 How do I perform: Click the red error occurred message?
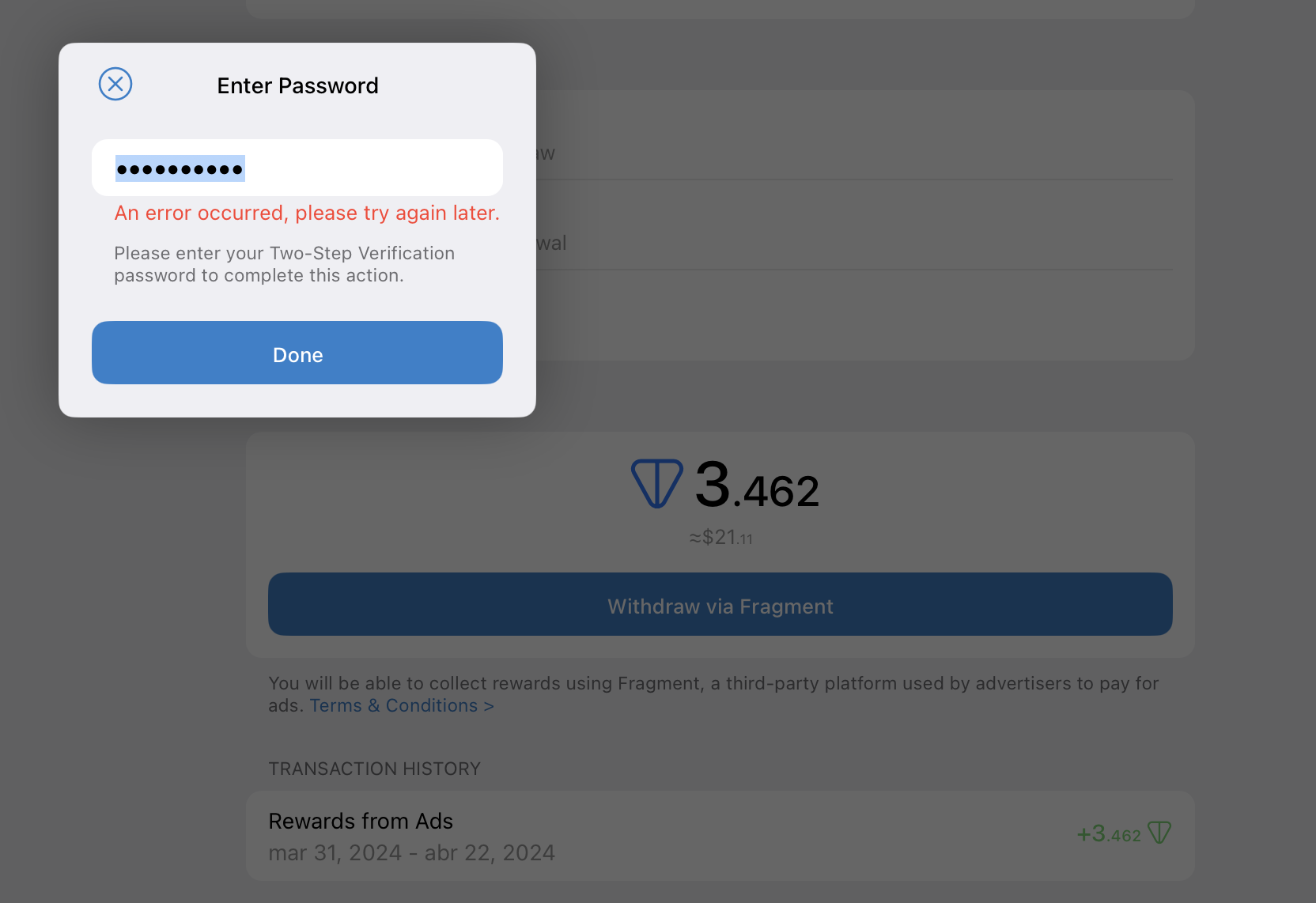coord(307,213)
